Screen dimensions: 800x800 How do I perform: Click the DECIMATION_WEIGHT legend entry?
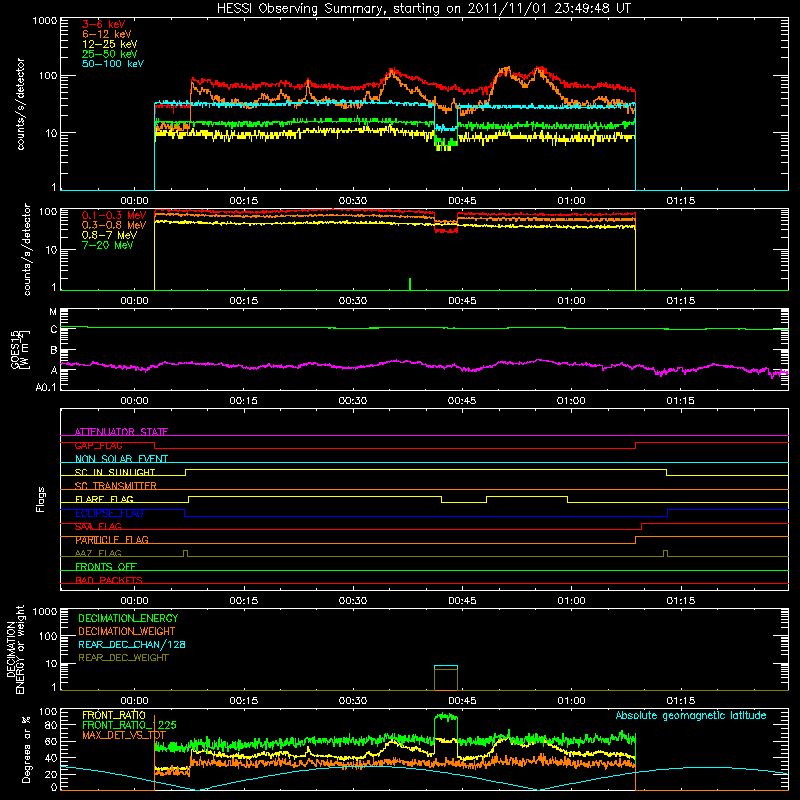(x=127, y=631)
